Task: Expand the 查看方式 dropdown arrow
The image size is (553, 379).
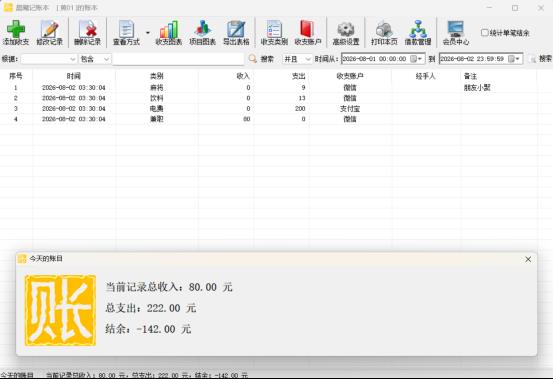Action: pos(147,33)
